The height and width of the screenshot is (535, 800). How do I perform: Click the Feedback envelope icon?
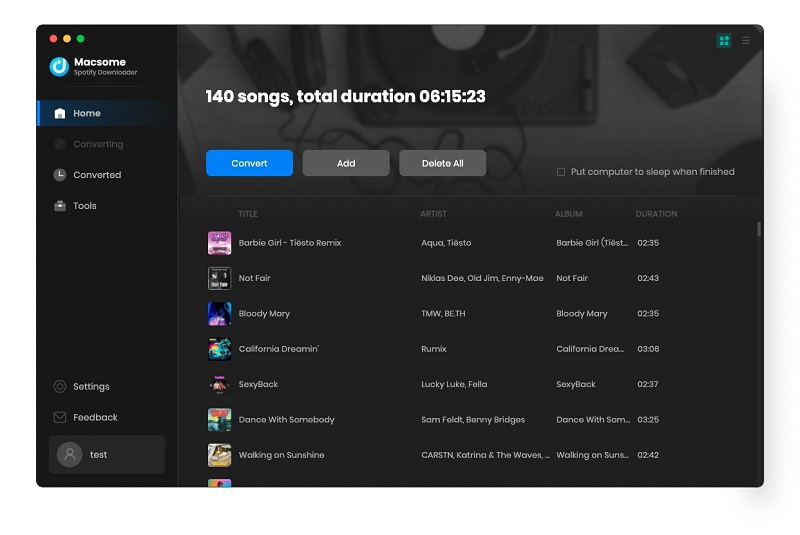[60, 418]
